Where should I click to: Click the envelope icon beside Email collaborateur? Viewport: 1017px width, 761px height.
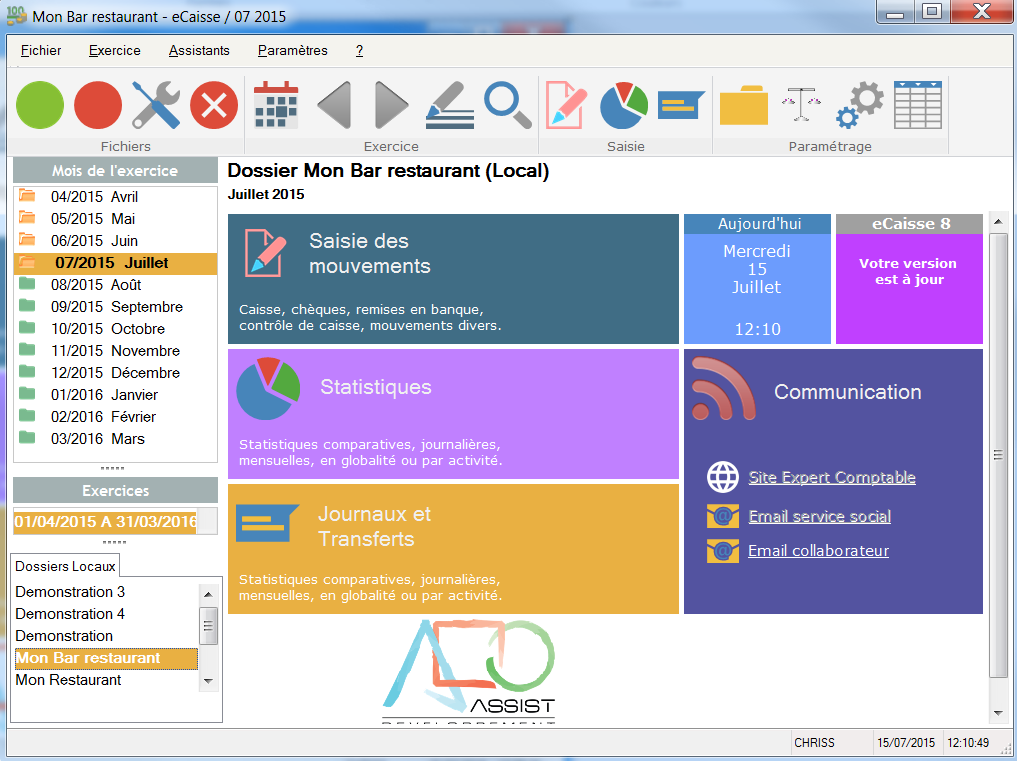tap(723, 551)
